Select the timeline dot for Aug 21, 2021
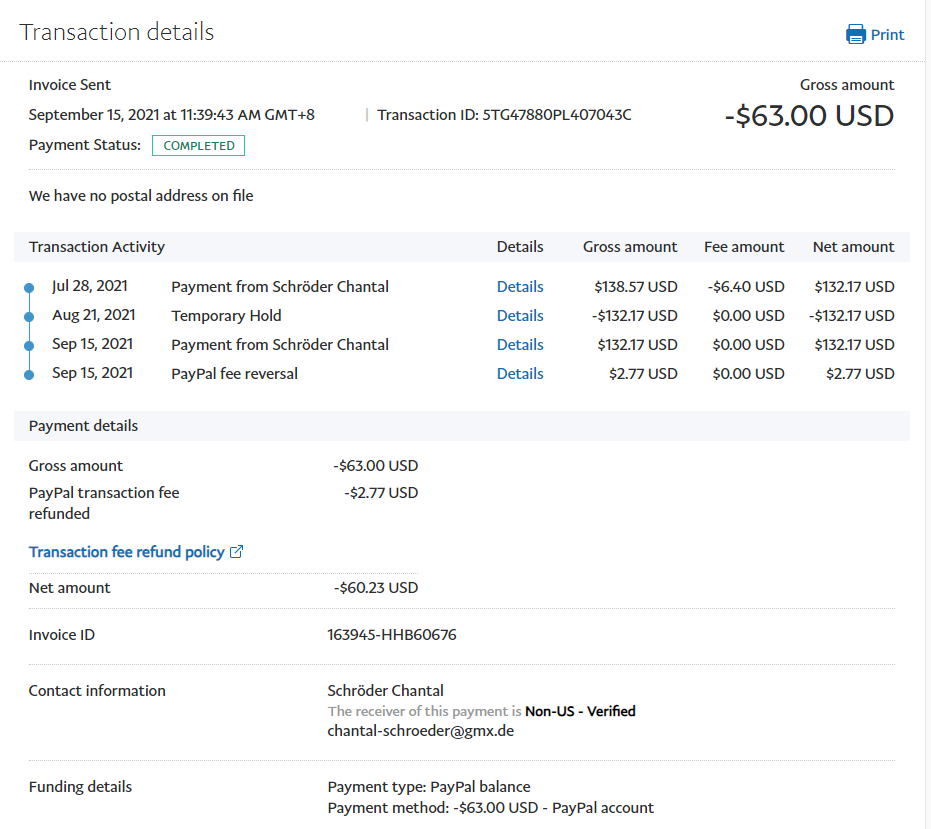This screenshot has width=931, height=829. click(29, 317)
